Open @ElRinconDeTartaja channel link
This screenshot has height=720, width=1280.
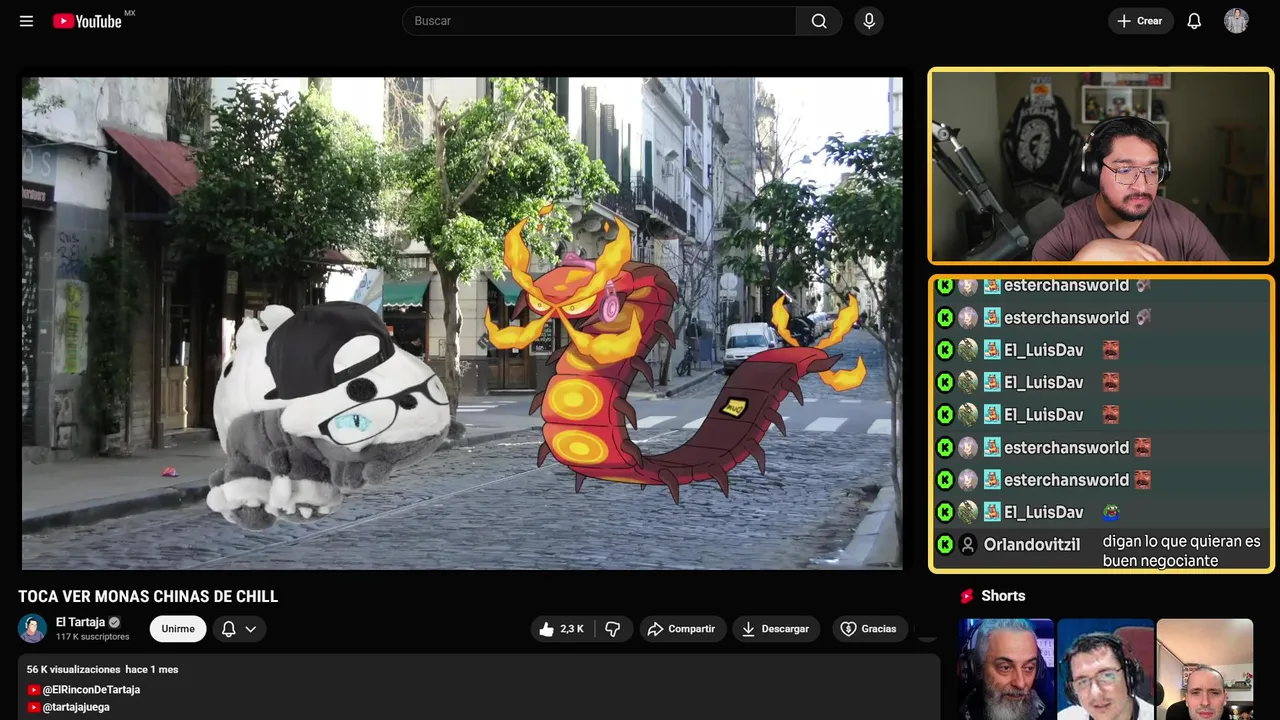(91, 690)
